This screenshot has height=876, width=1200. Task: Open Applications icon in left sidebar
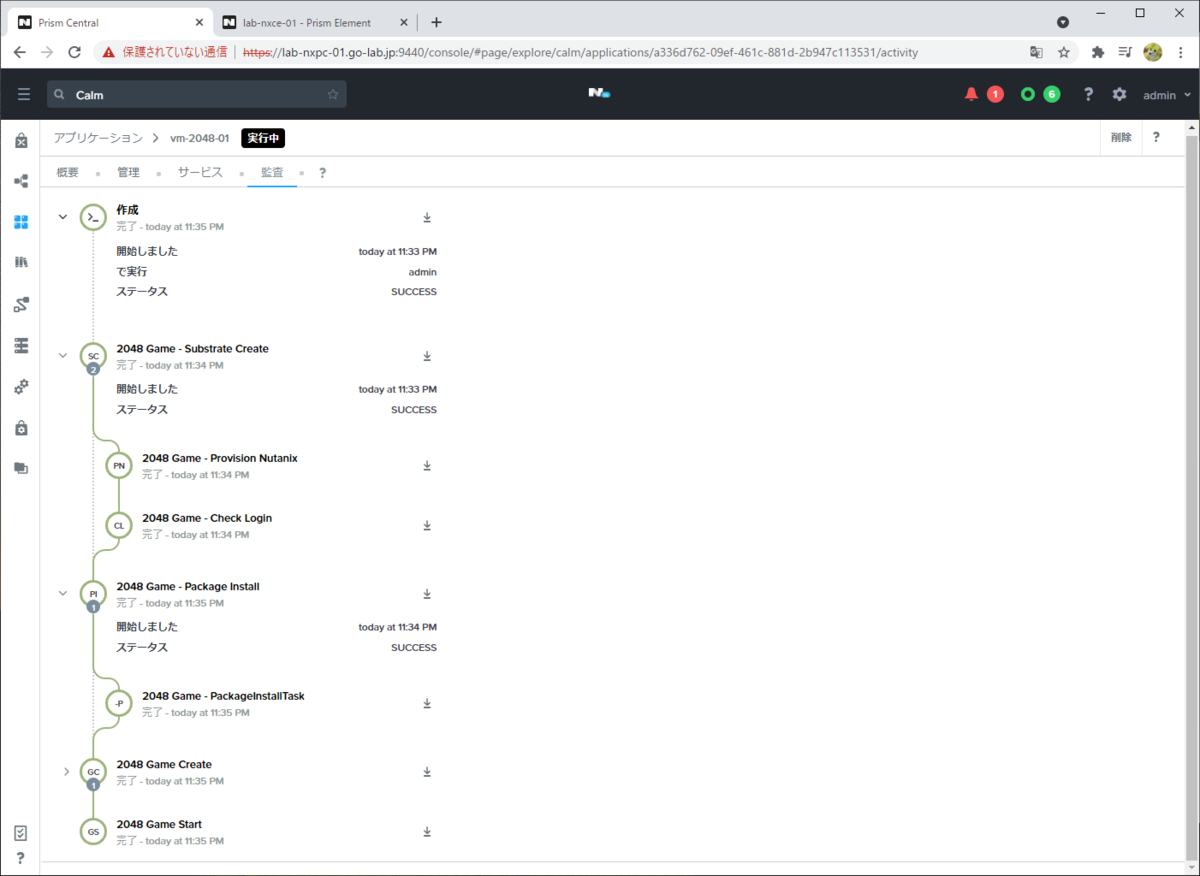[x=21, y=222]
